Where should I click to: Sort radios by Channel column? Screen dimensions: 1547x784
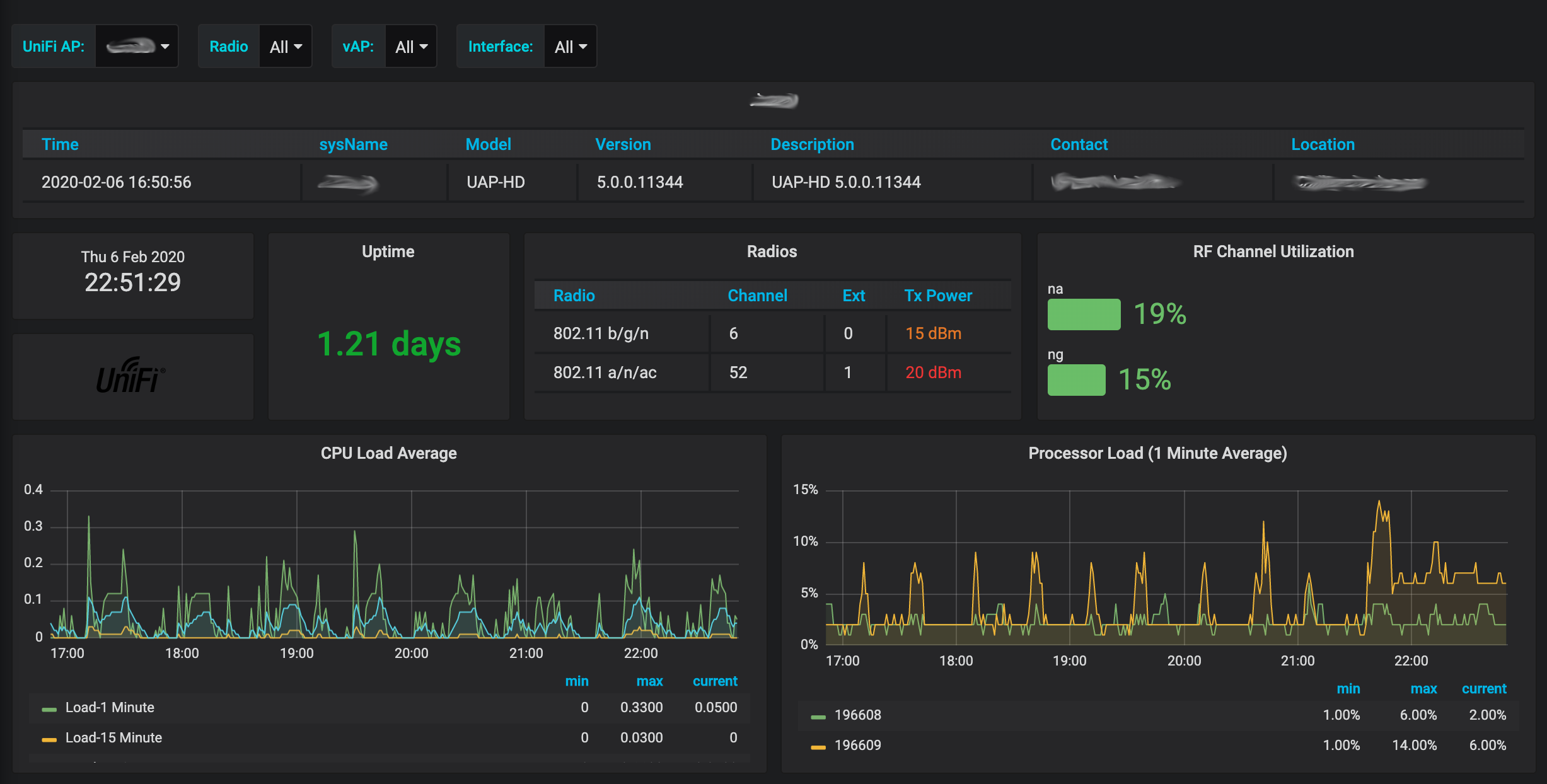click(757, 296)
